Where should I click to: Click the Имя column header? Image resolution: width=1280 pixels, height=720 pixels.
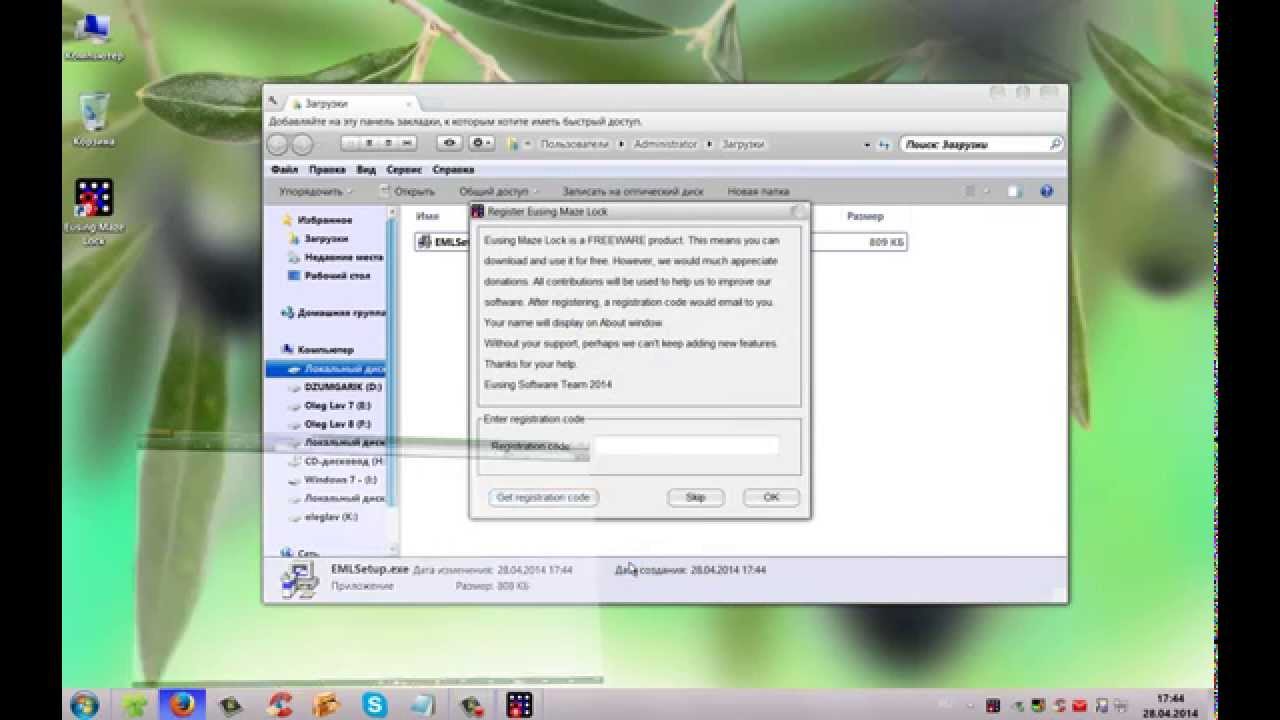pos(427,216)
